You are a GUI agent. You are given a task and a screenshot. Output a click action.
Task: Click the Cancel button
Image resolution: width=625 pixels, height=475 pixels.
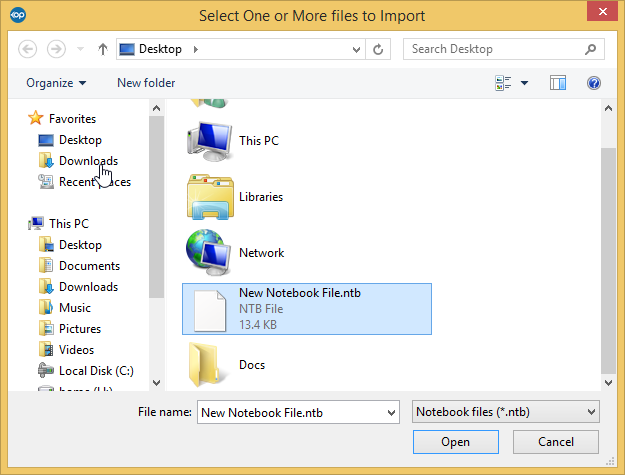pos(556,442)
